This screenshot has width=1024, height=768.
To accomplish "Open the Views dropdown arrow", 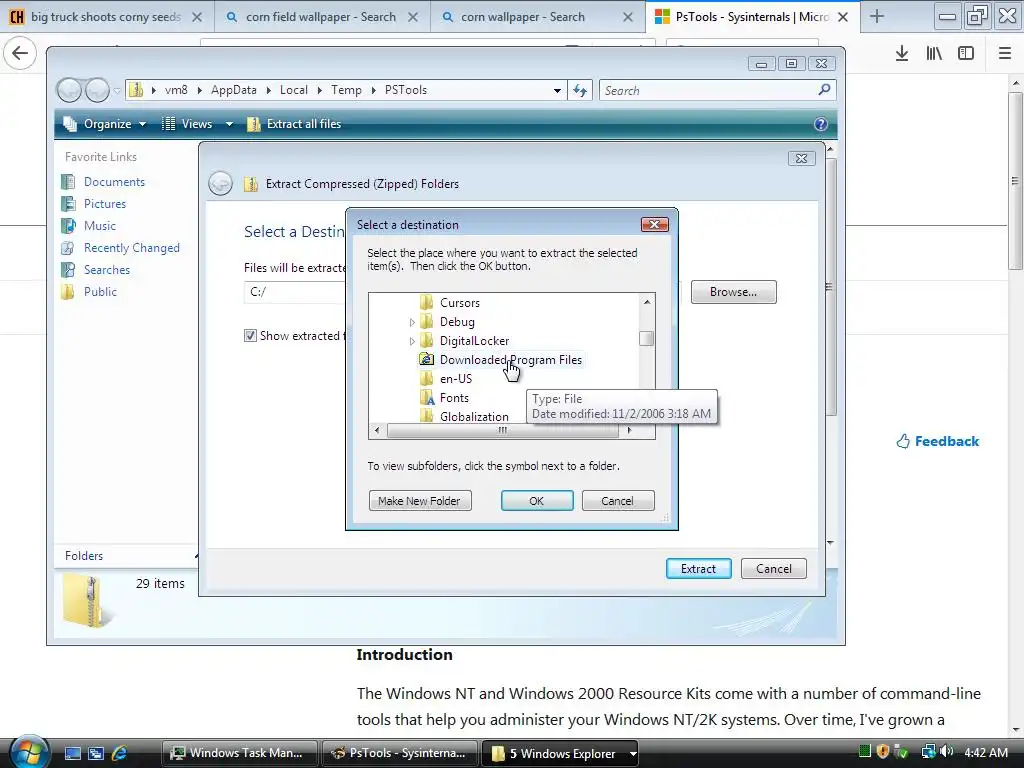I will (229, 124).
